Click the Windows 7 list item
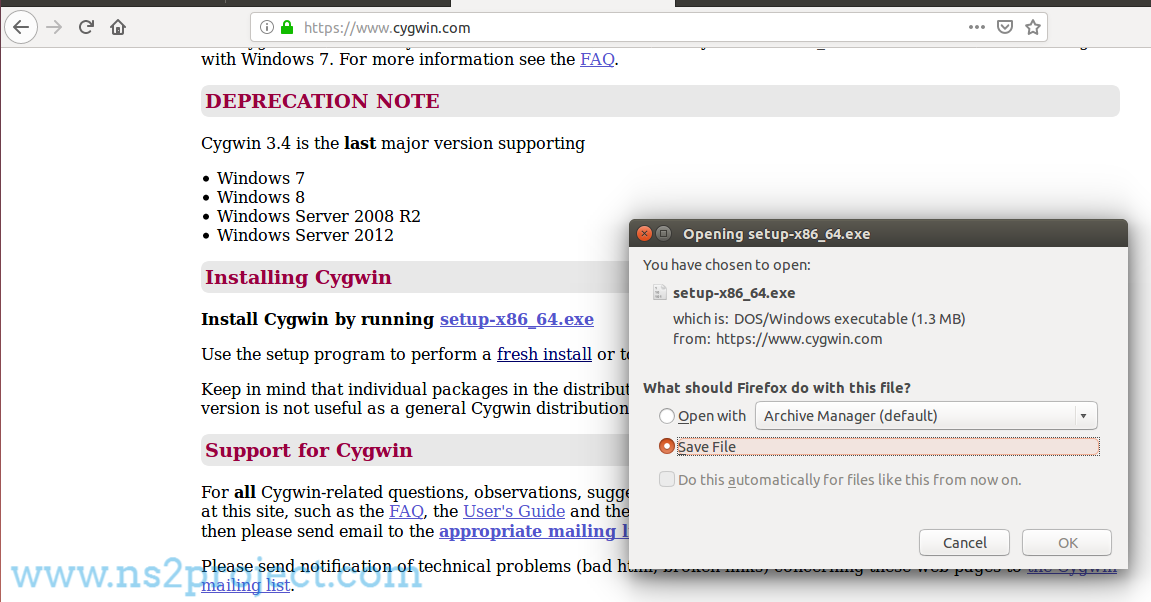This screenshot has height=602, width=1151. [x=261, y=178]
